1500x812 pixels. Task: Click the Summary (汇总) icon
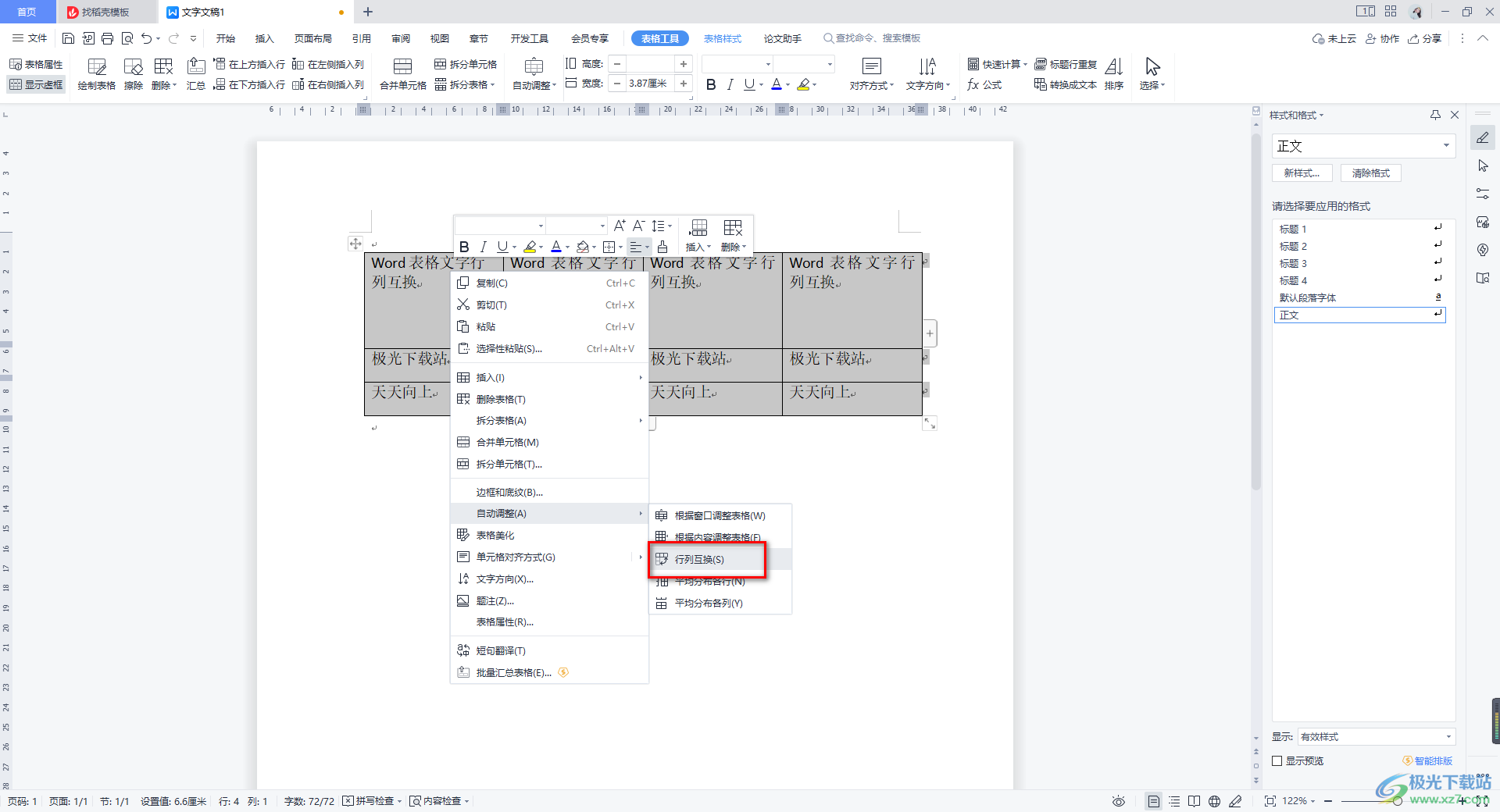click(196, 74)
